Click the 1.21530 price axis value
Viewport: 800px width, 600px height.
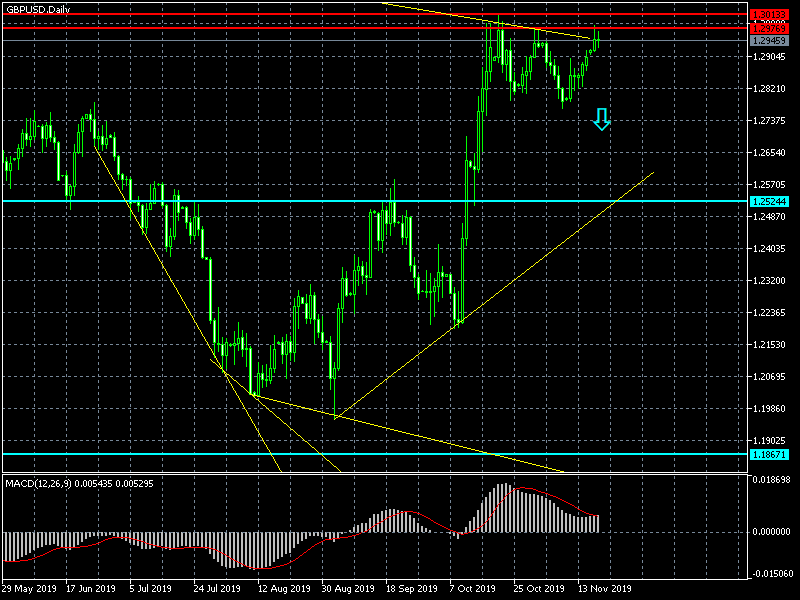click(x=769, y=345)
